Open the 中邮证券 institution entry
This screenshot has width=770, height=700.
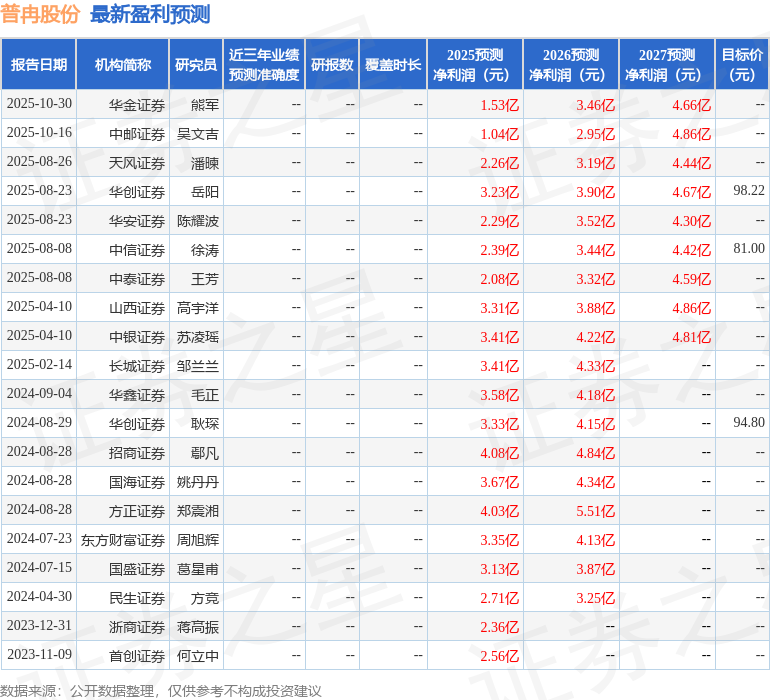click(137, 134)
